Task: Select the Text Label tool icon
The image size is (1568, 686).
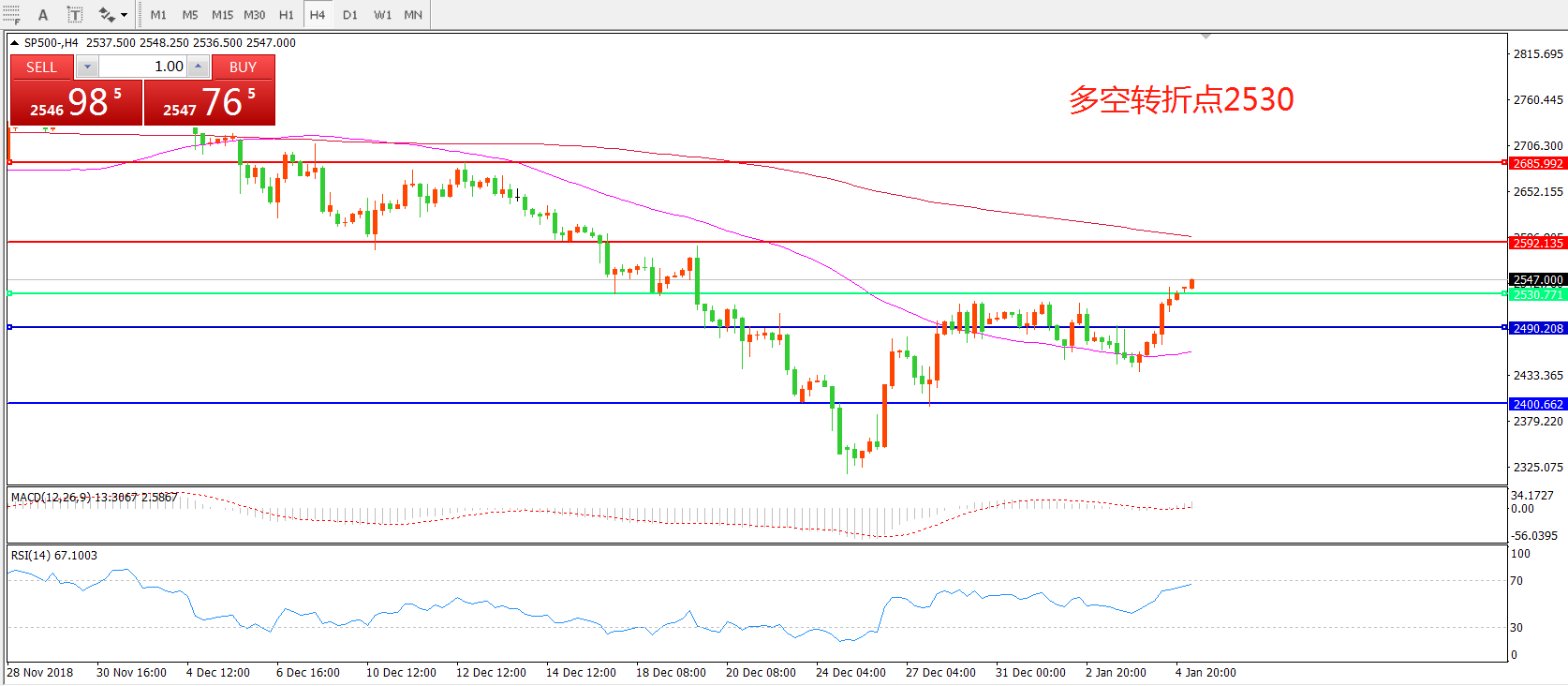Action: pos(75,14)
